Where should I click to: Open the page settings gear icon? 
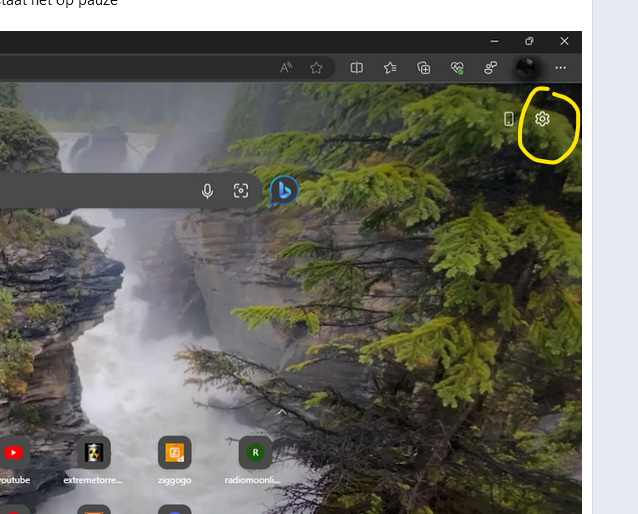click(542, 119)
